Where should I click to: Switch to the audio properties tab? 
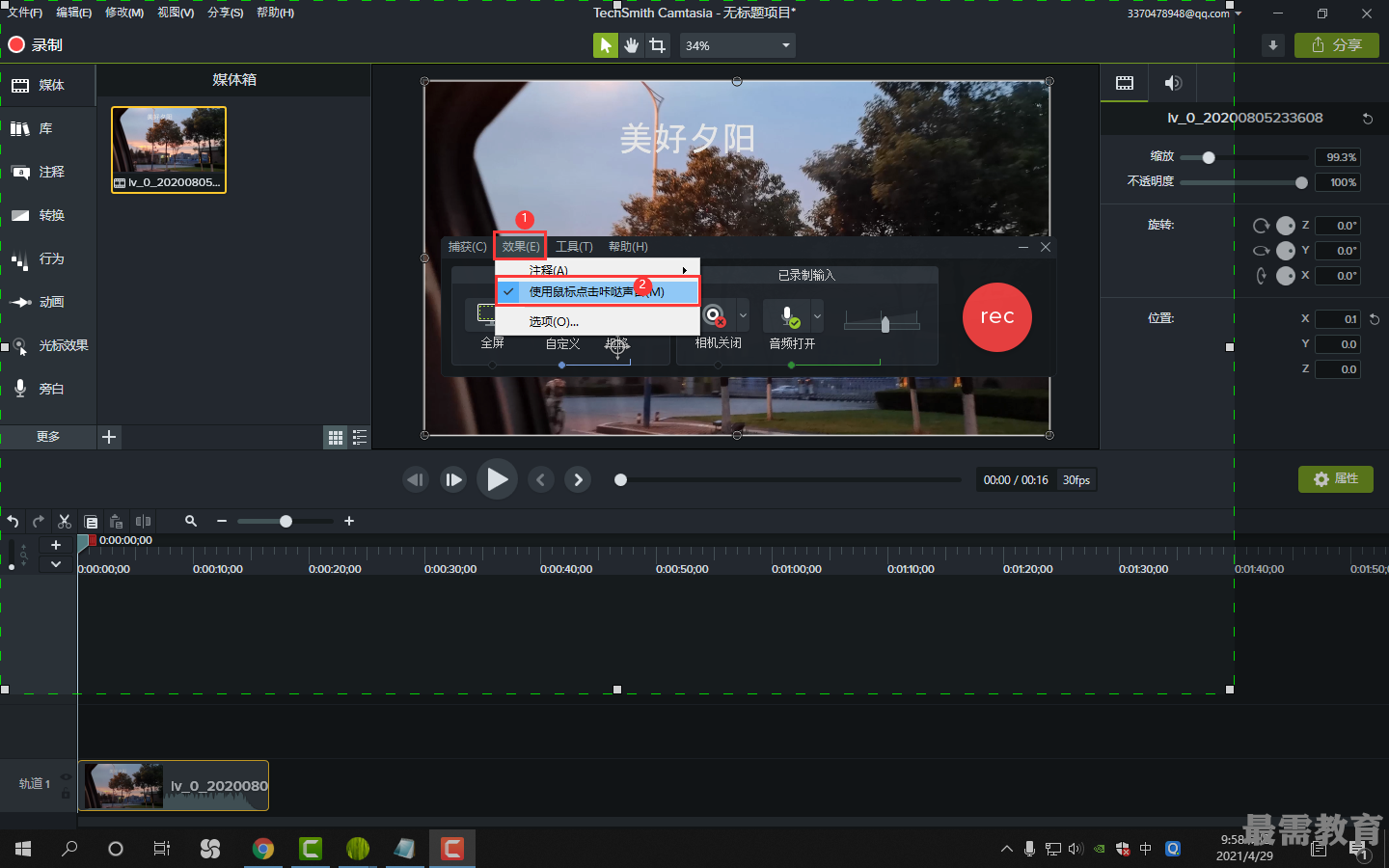[x=1173, y=83]
